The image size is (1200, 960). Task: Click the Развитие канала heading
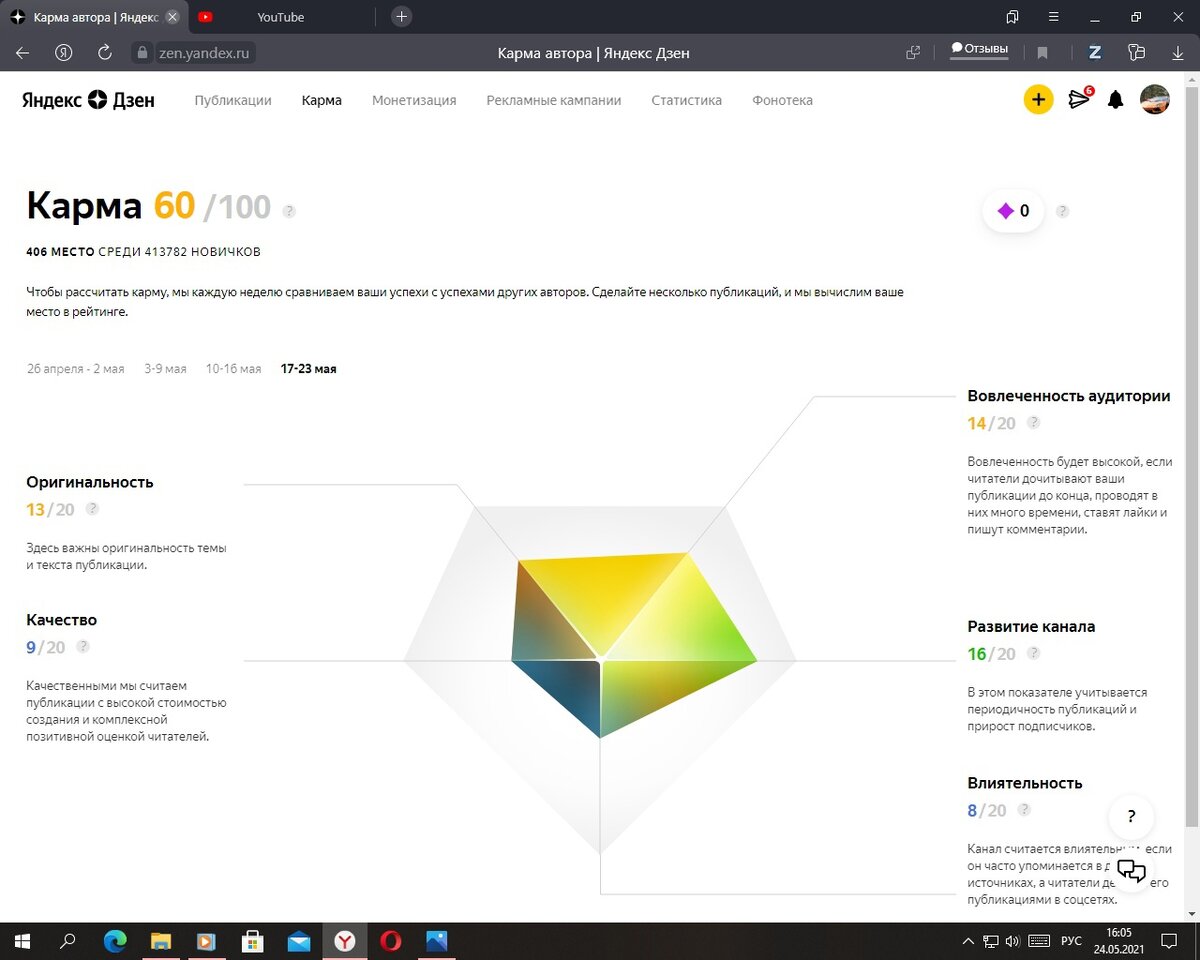tap(1031, 627)
